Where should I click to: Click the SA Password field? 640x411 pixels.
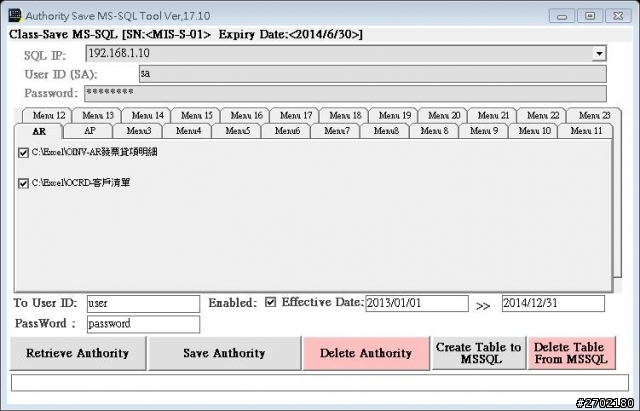[x=345, y=93]
